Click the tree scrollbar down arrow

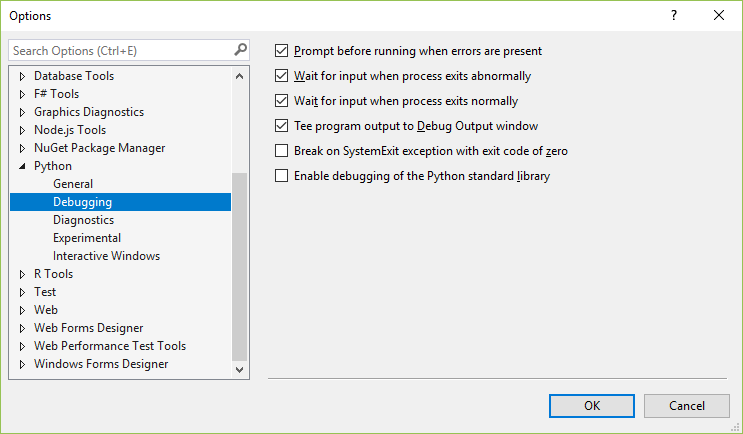click(x=239, y=369)
